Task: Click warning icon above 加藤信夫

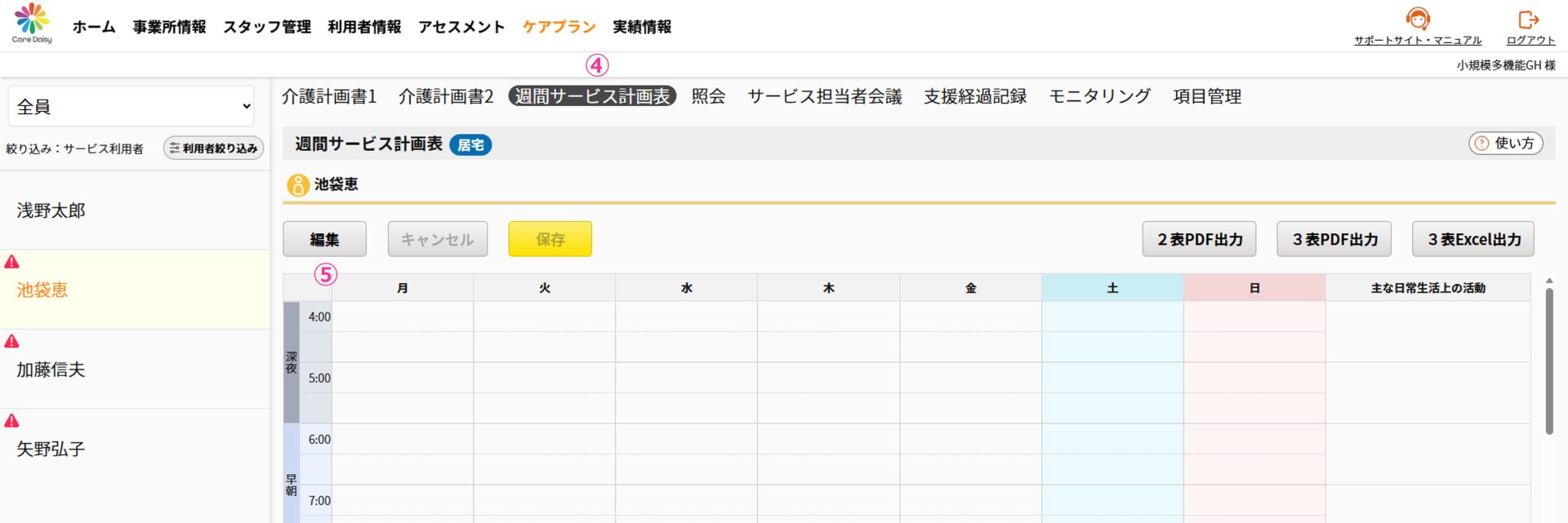Action: coord(12,341)
